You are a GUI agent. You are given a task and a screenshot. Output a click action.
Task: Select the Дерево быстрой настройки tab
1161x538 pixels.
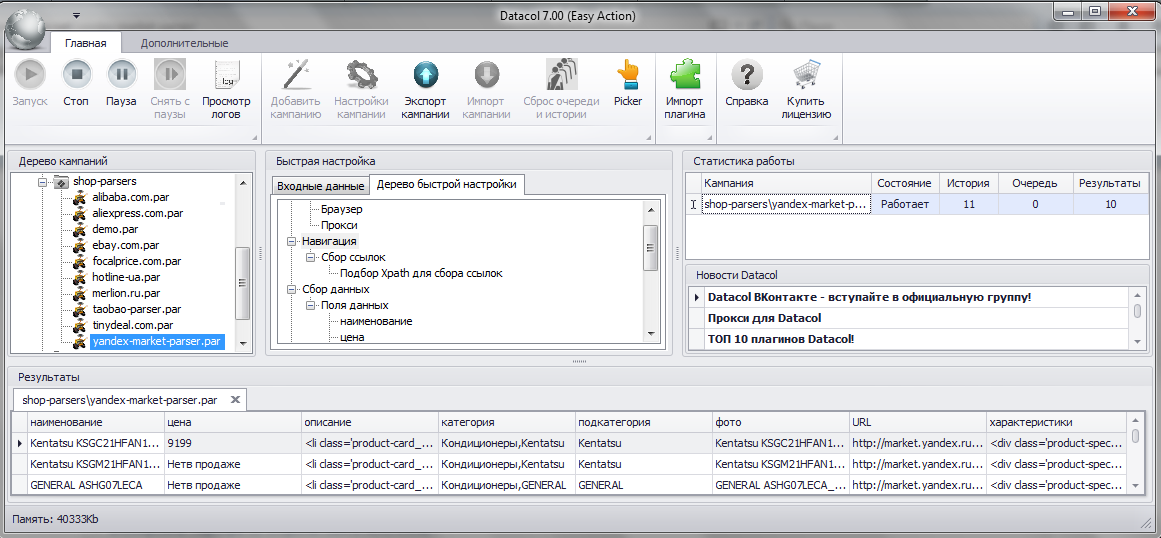(446, 184)
